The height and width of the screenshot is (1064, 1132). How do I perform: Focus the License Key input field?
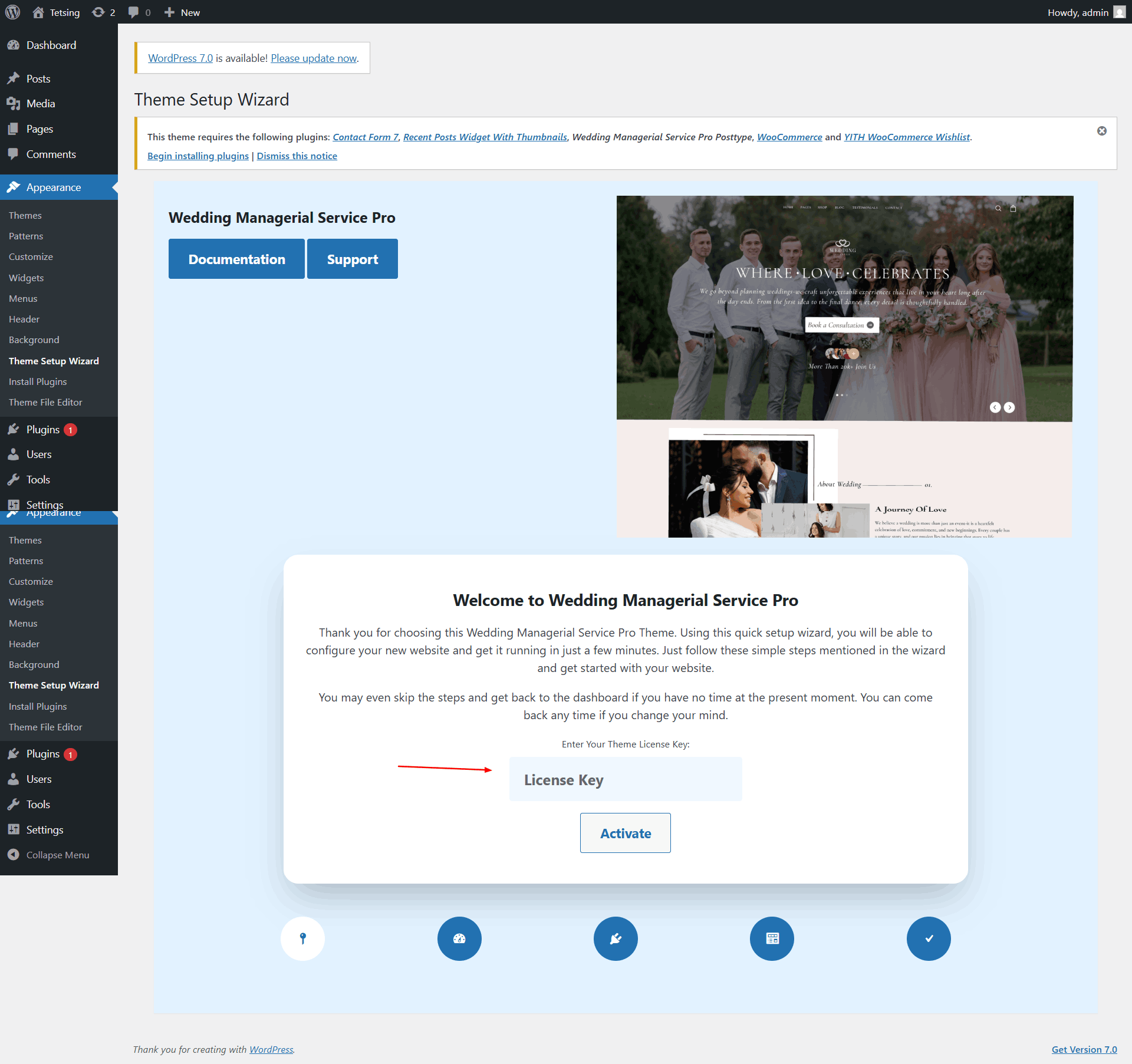click(x=626, y=779)
